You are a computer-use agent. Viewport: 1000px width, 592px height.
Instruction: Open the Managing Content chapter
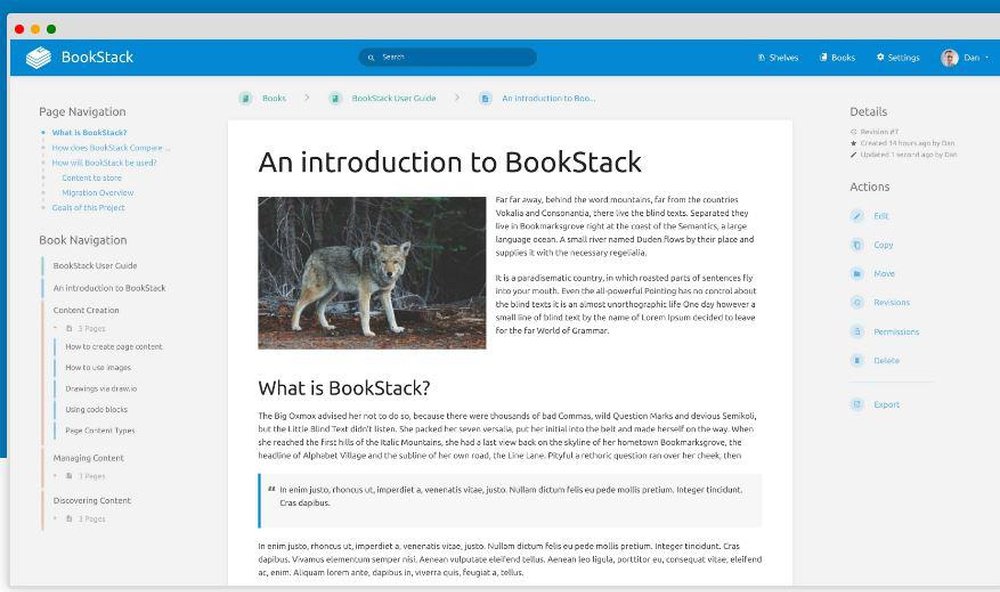pyautogui.click(x=89, y=459)
